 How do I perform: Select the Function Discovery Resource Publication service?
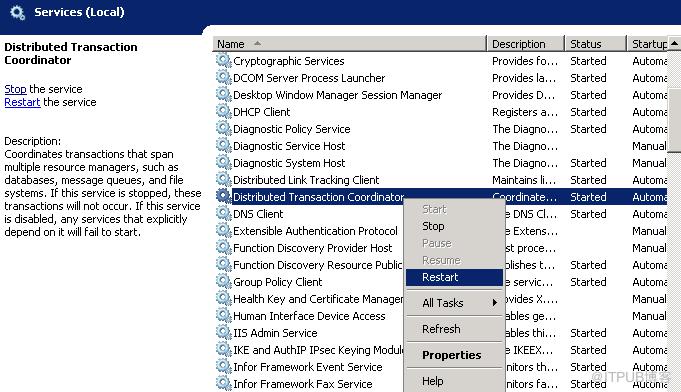click(x=317, y=265)
